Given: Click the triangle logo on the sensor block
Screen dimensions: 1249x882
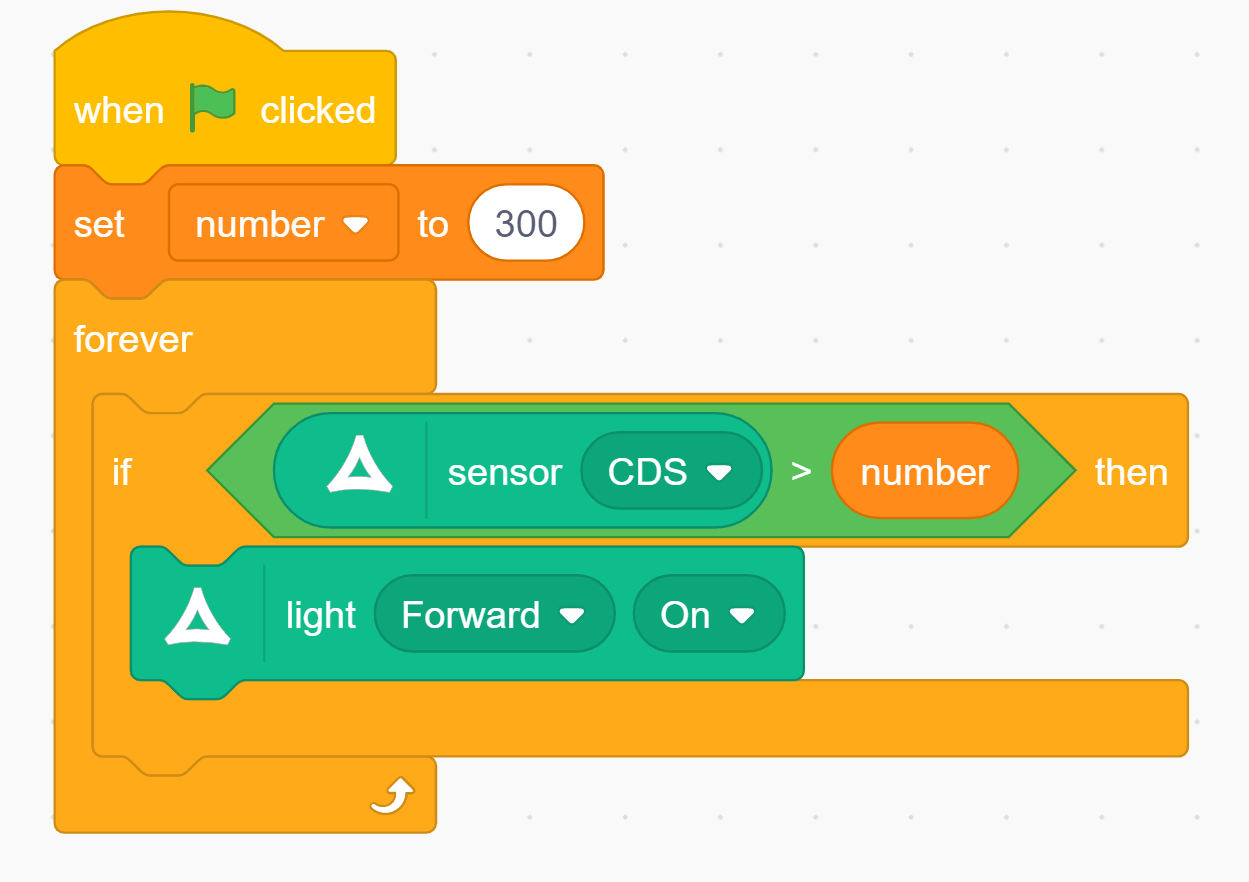Looking at the screenshot, I should (359, 470).
